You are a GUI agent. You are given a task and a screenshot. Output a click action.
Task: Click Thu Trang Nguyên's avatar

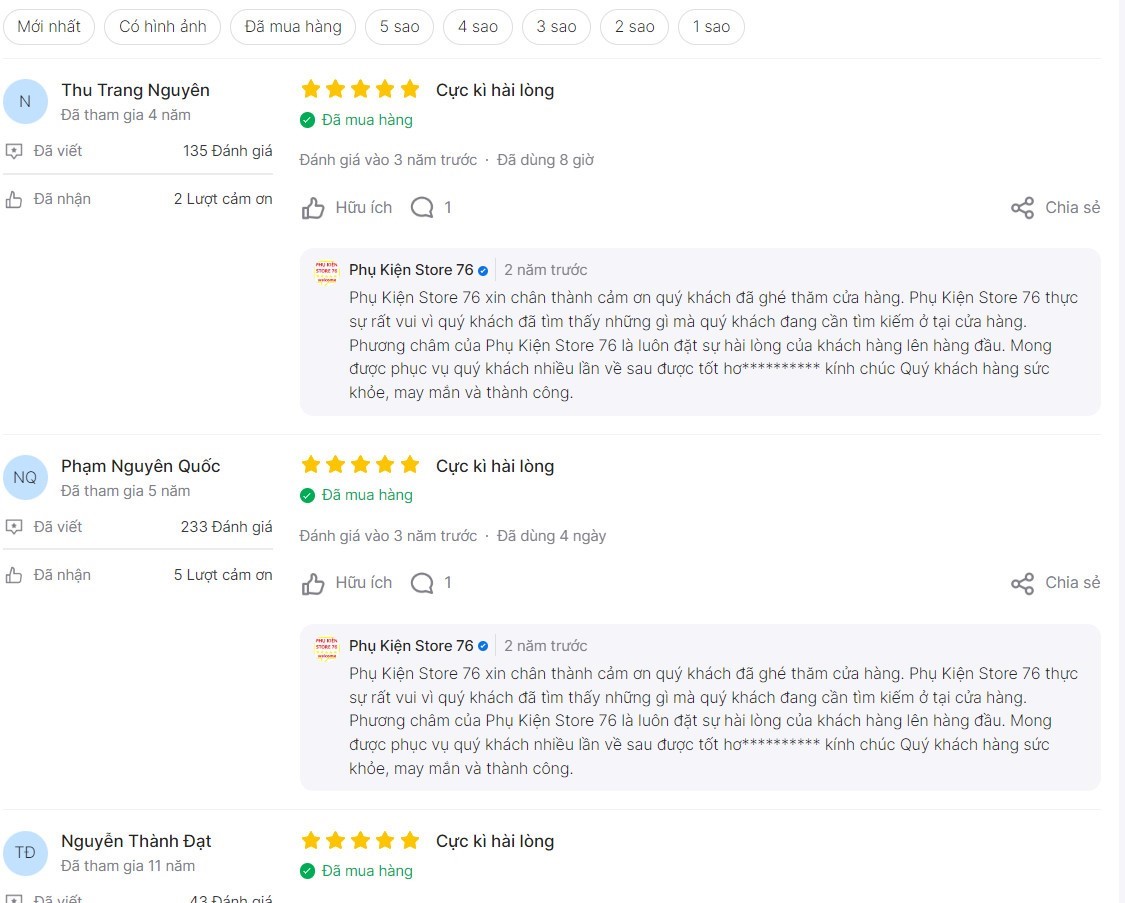[26, 101]
